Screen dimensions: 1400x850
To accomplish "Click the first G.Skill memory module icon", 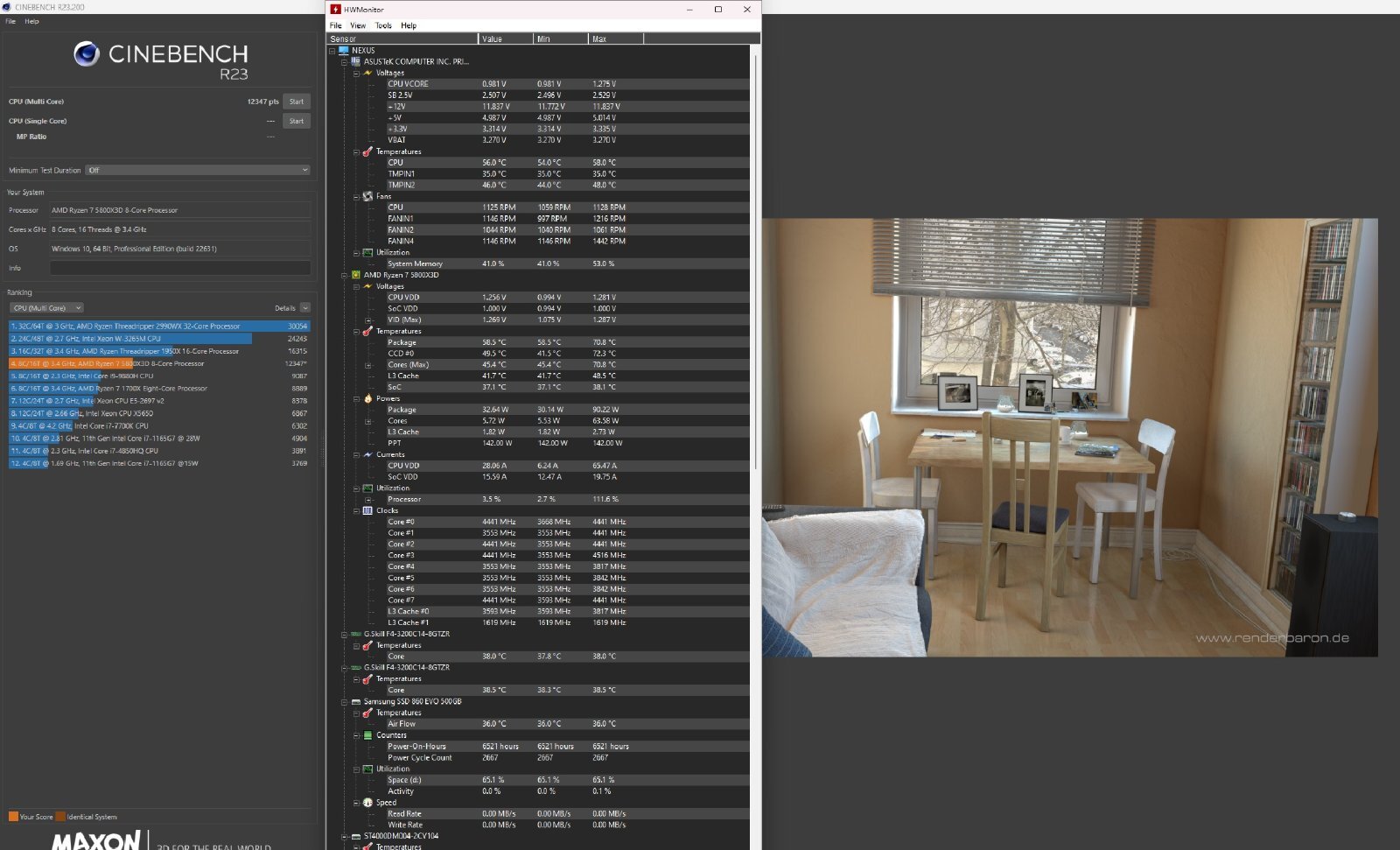I will tap(356, 634).
